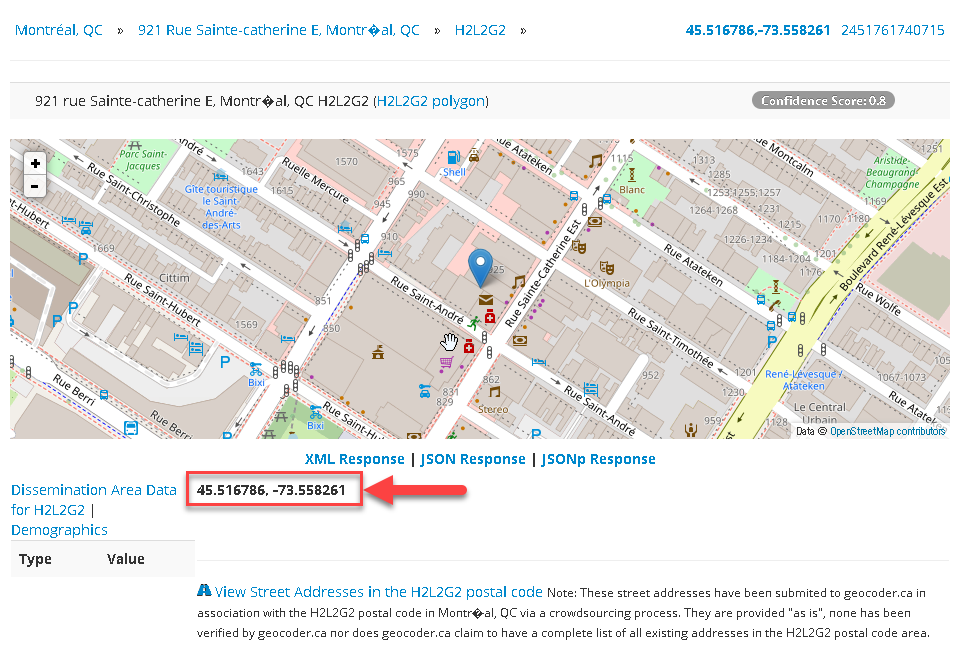This screenshot has height=648, width=965.
Task: Click the L'Olympia theatre mask icon
Action: (604, 267)
